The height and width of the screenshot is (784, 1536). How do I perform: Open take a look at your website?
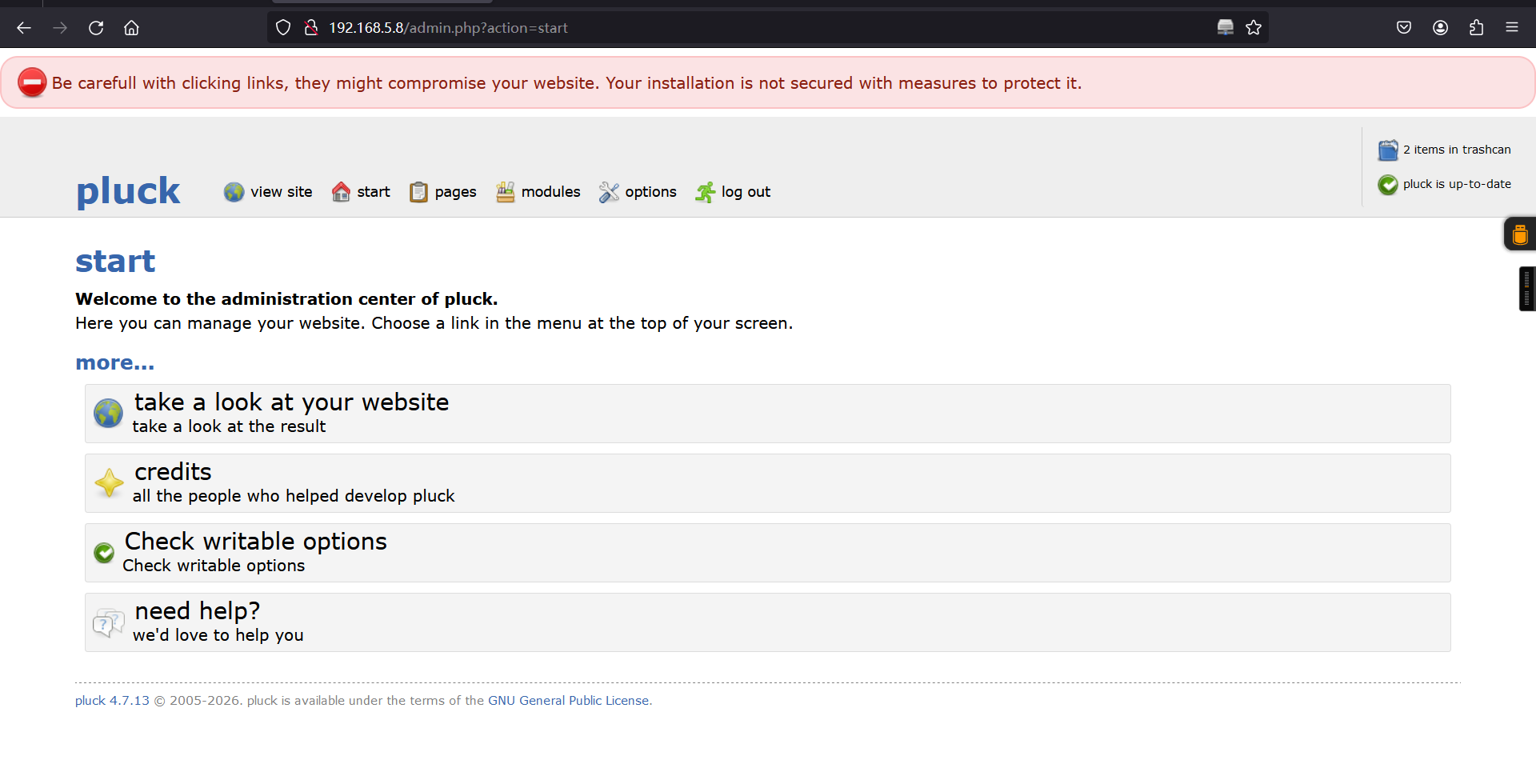[291, 402]
